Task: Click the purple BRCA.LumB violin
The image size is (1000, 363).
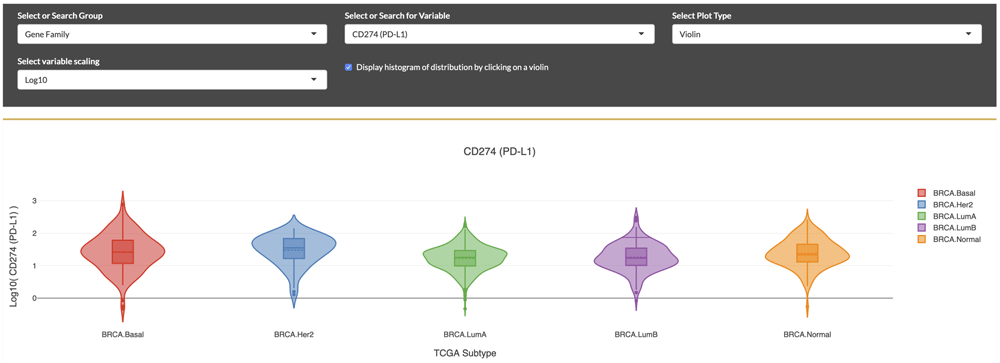Action: click(x=636, y=256)
